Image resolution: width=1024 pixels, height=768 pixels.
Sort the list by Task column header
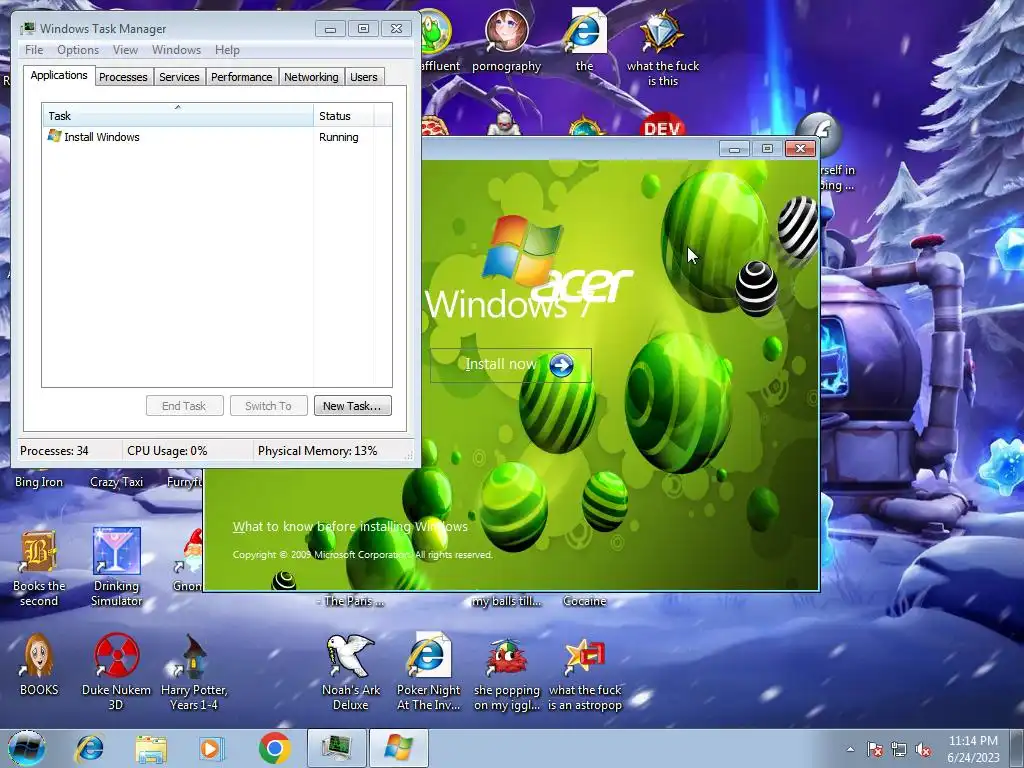point(178,116)
